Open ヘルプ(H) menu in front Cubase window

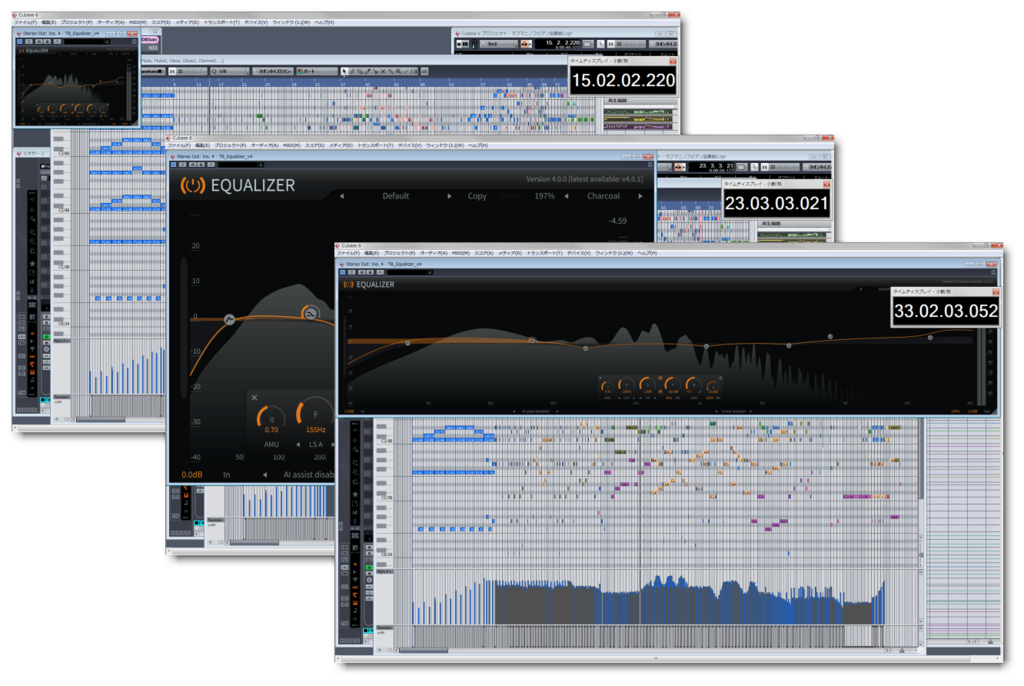pyautogui.click(x=647, y=253)
